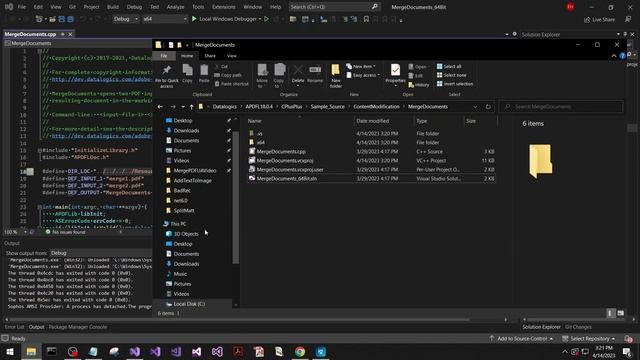The width and height of the screenshot is (640, 360).
Task: Open the Select Repository dropdown
Action: point(589,339)
